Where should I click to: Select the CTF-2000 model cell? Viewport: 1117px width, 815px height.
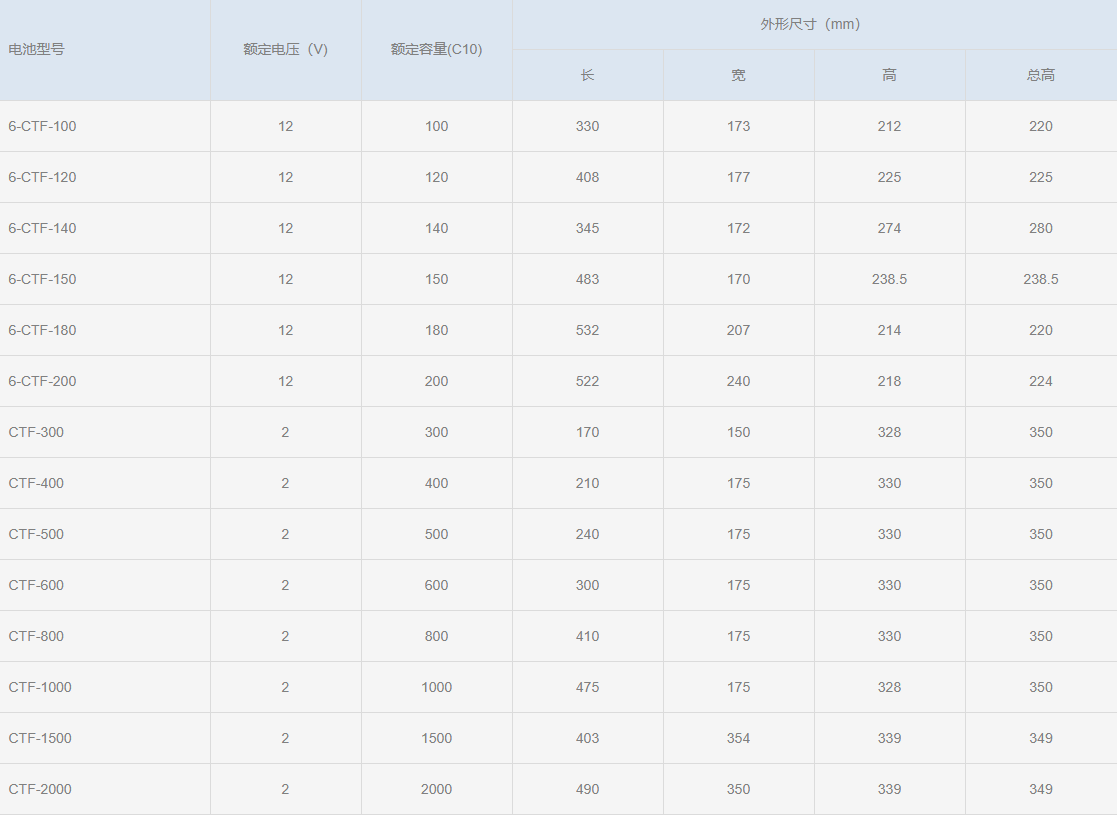pyautogui.click(x=40, y=789)
